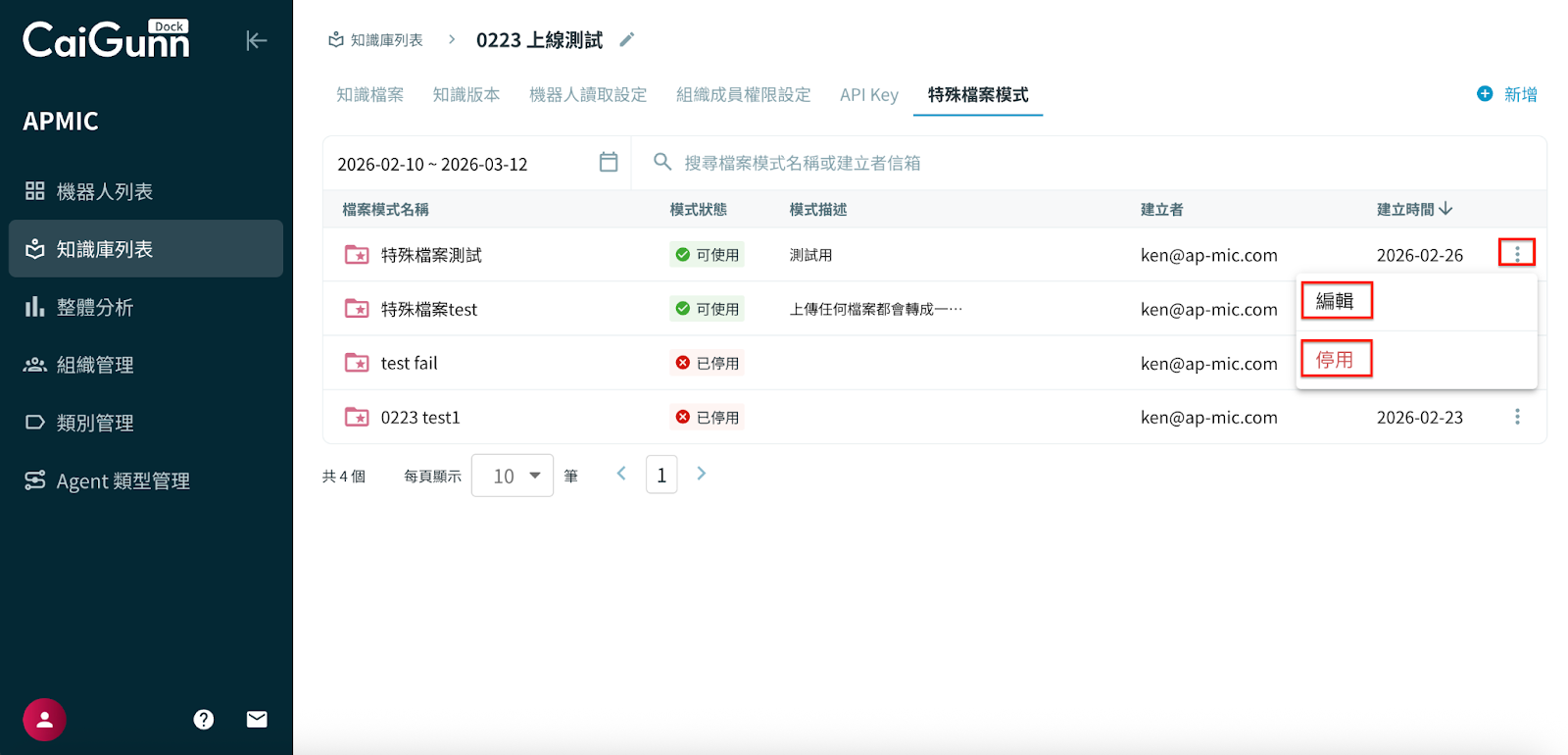
Task: Click the user profile avatar icon
Action: tap(44, 720)
